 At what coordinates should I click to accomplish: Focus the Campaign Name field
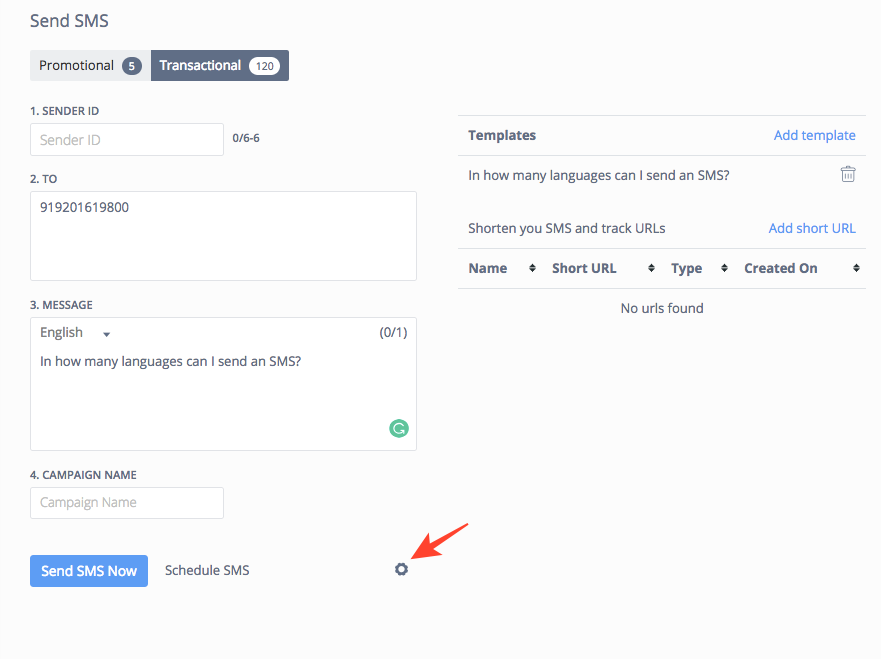(x=127, y=503)
